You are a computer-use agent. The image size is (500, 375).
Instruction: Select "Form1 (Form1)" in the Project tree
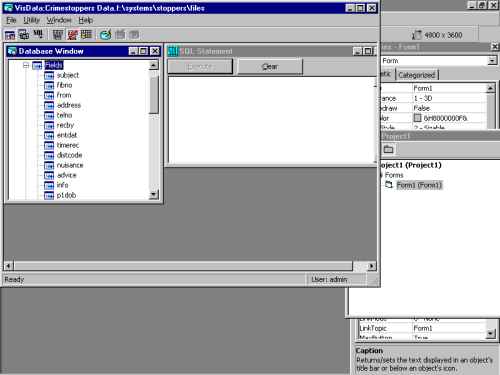click(x=419, y=185)
